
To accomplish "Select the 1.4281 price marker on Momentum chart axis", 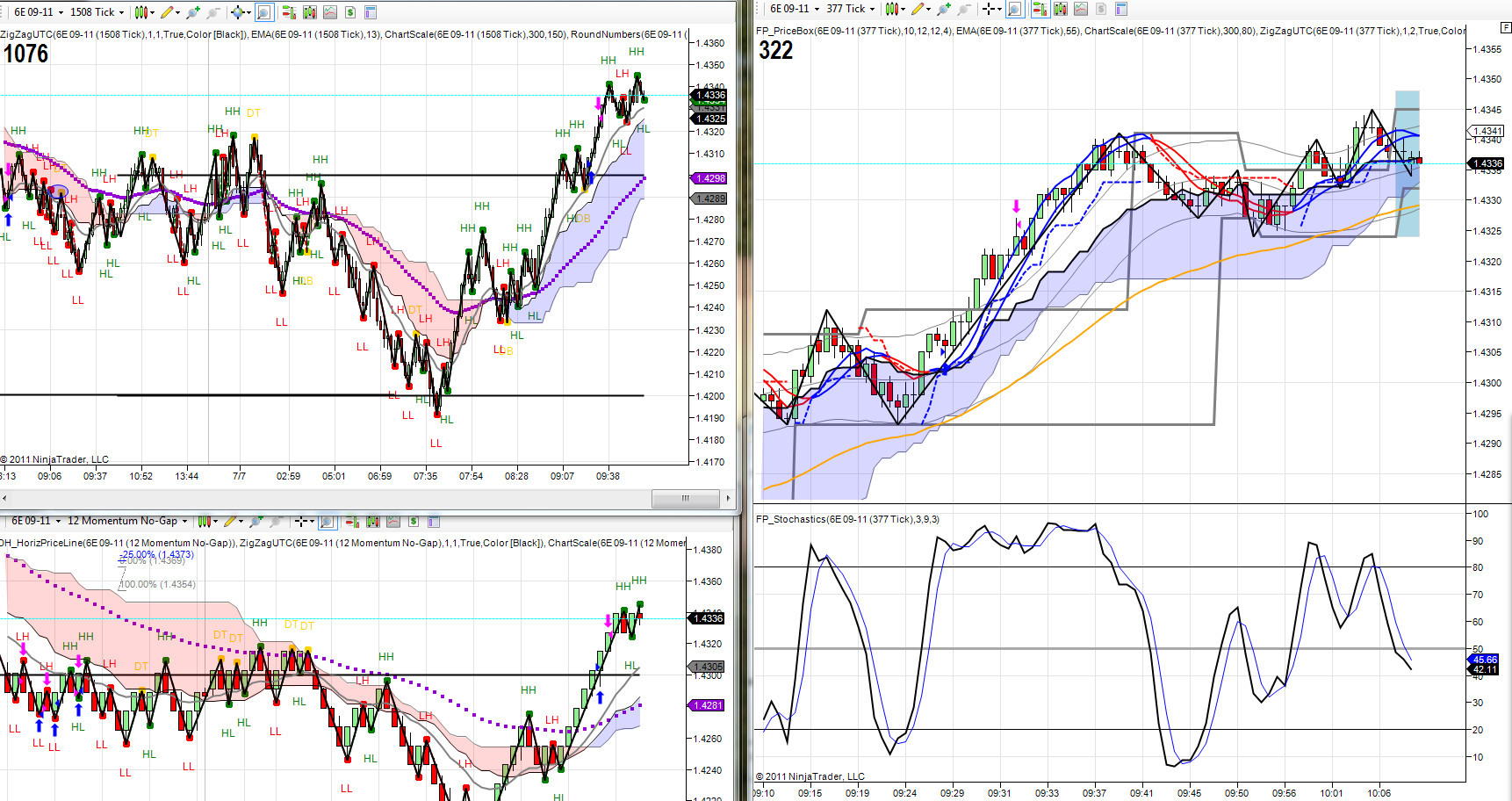I will [x=708, y=705].
